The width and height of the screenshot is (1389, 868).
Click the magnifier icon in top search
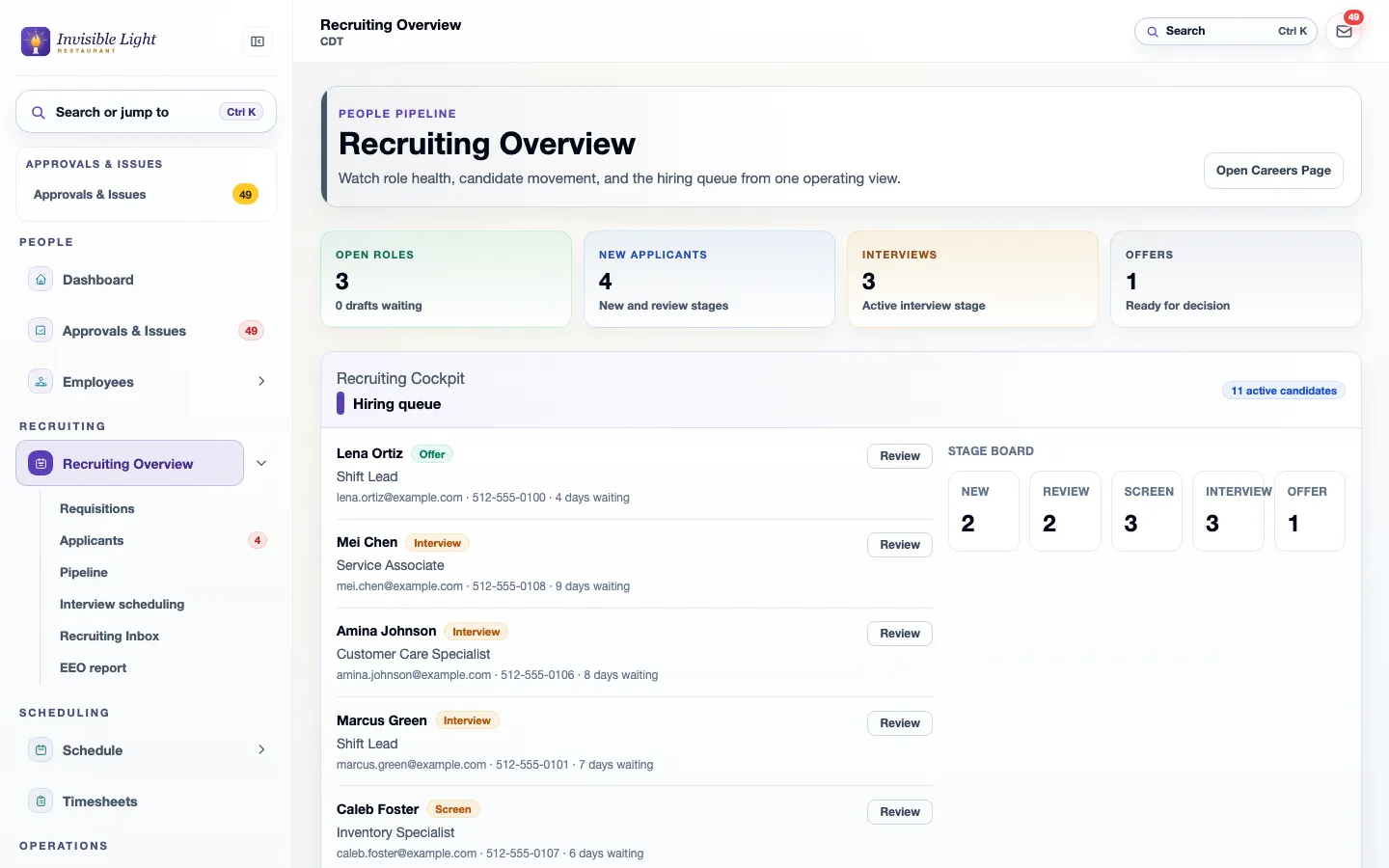point(1152,32)
